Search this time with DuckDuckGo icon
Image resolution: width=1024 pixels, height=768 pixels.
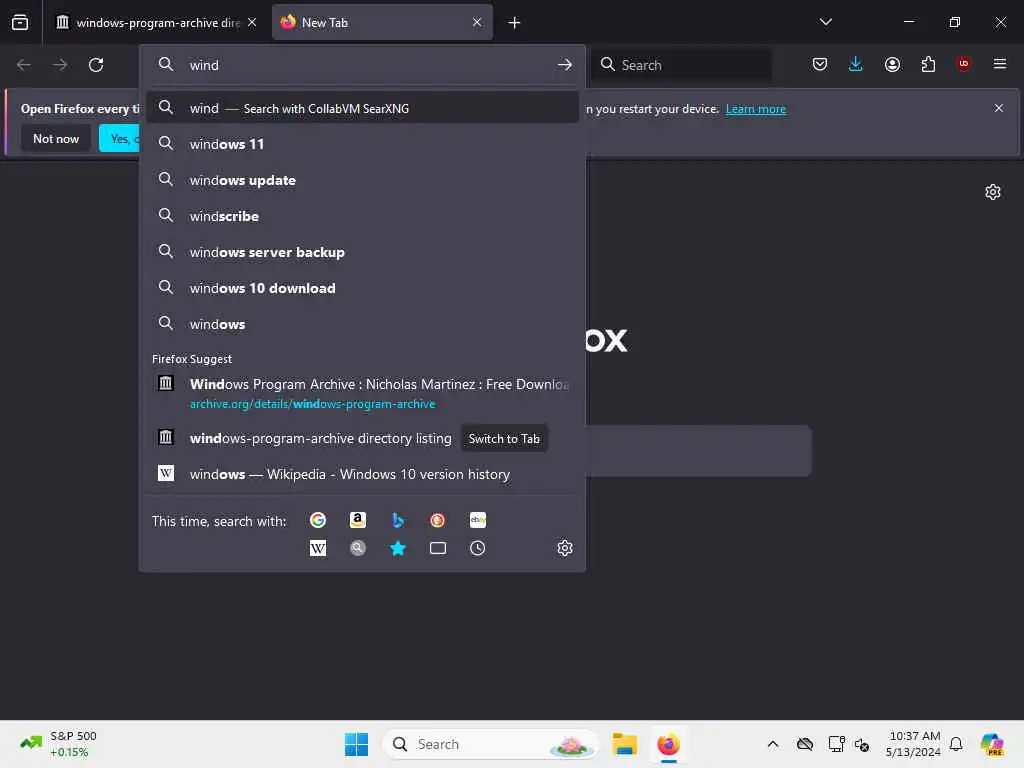click(x=438, y=520)
